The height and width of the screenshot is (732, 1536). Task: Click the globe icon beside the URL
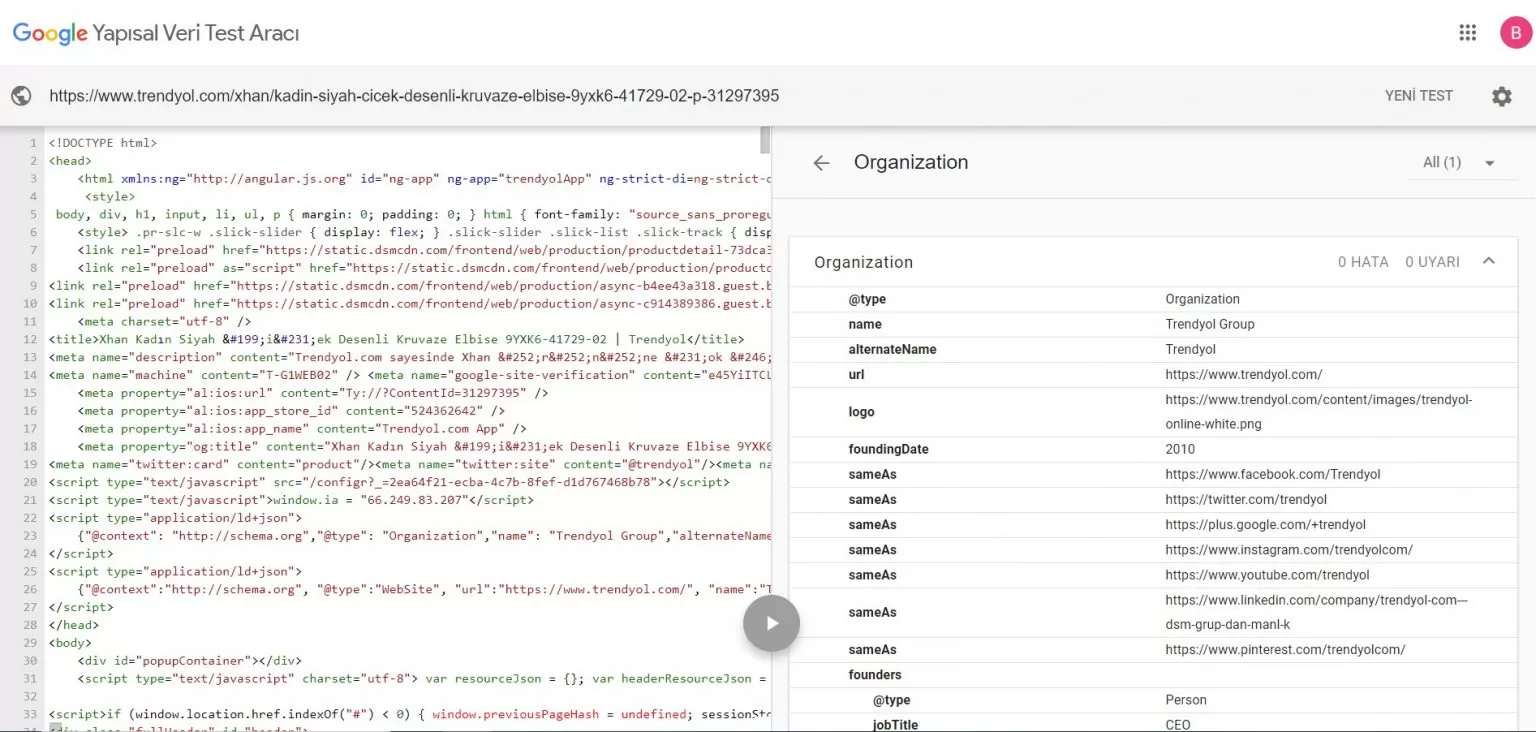point(21,96)
